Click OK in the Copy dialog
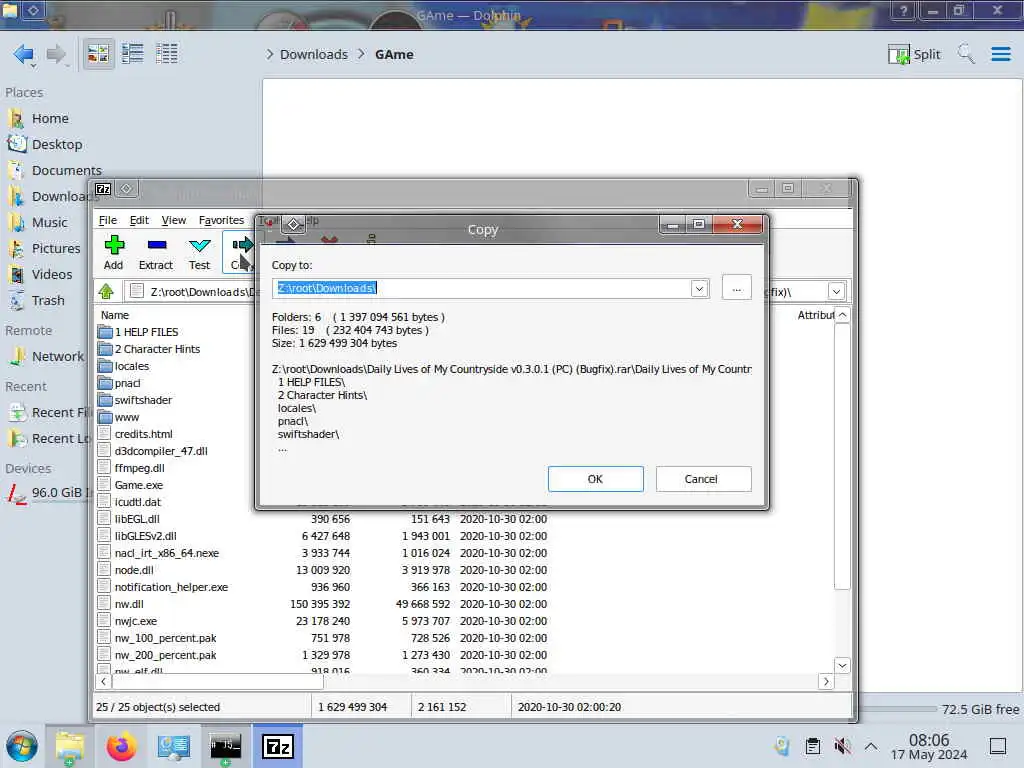Screen dimensions: 1024x768 click(x=596, y=479)
